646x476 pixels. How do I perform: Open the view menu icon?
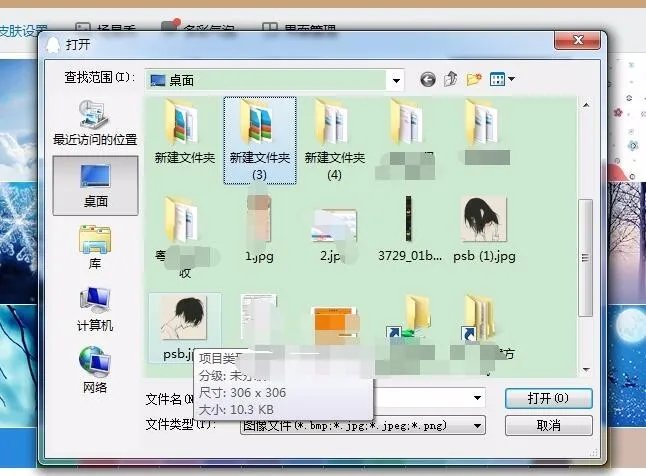tap(497, 79)
